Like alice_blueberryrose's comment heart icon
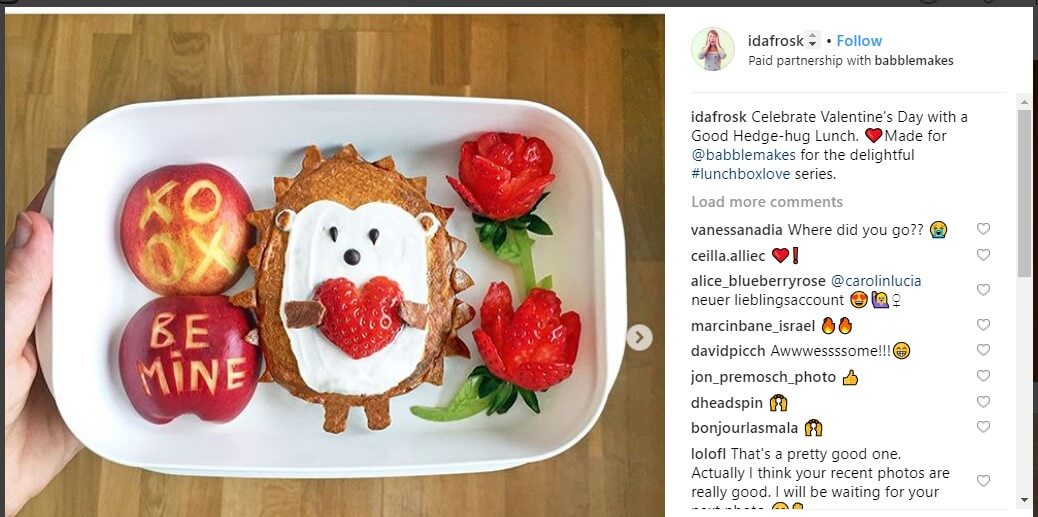 (x=983, y=290)
